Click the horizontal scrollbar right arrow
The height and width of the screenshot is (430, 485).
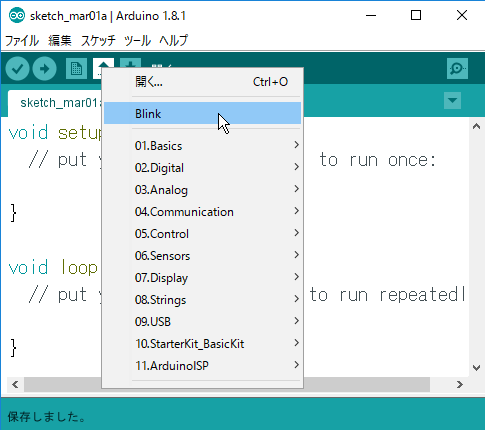click(460, 385)
